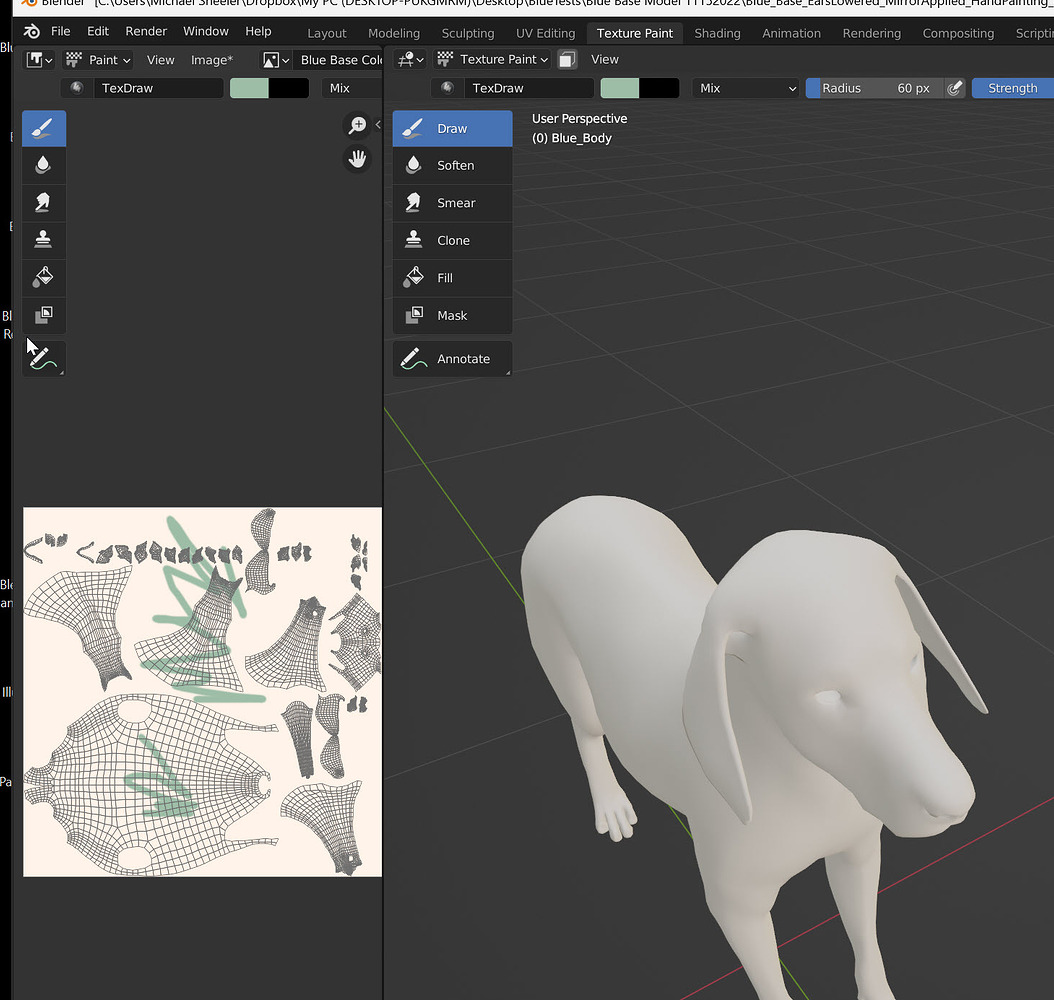This screenshot has height=1000, width=1054.
Task: Open the 3D viewport editor type selector
Action: point(410,60)
